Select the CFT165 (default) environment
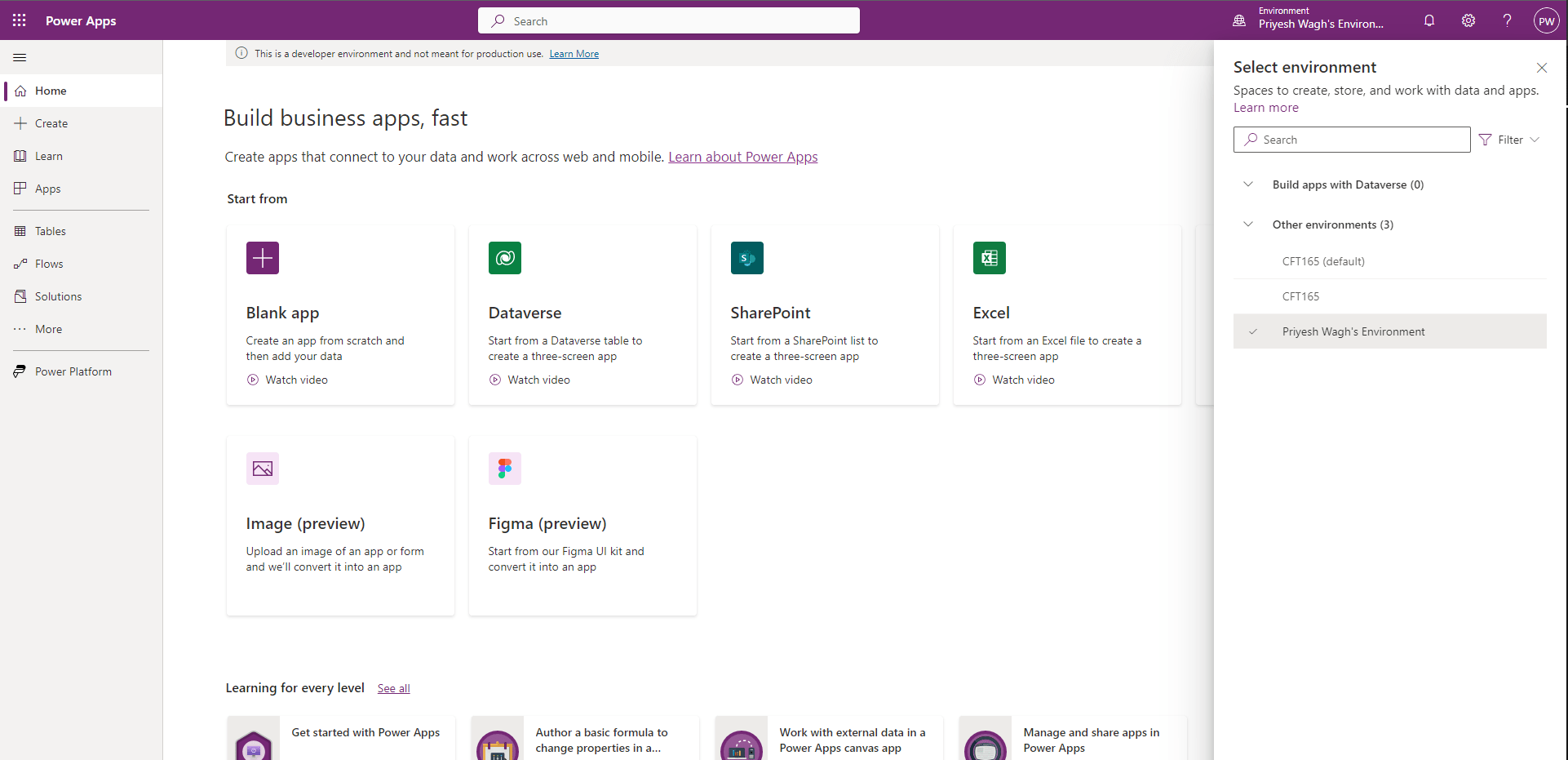The image size is (1568, 760). click(x=1323, y=260)
